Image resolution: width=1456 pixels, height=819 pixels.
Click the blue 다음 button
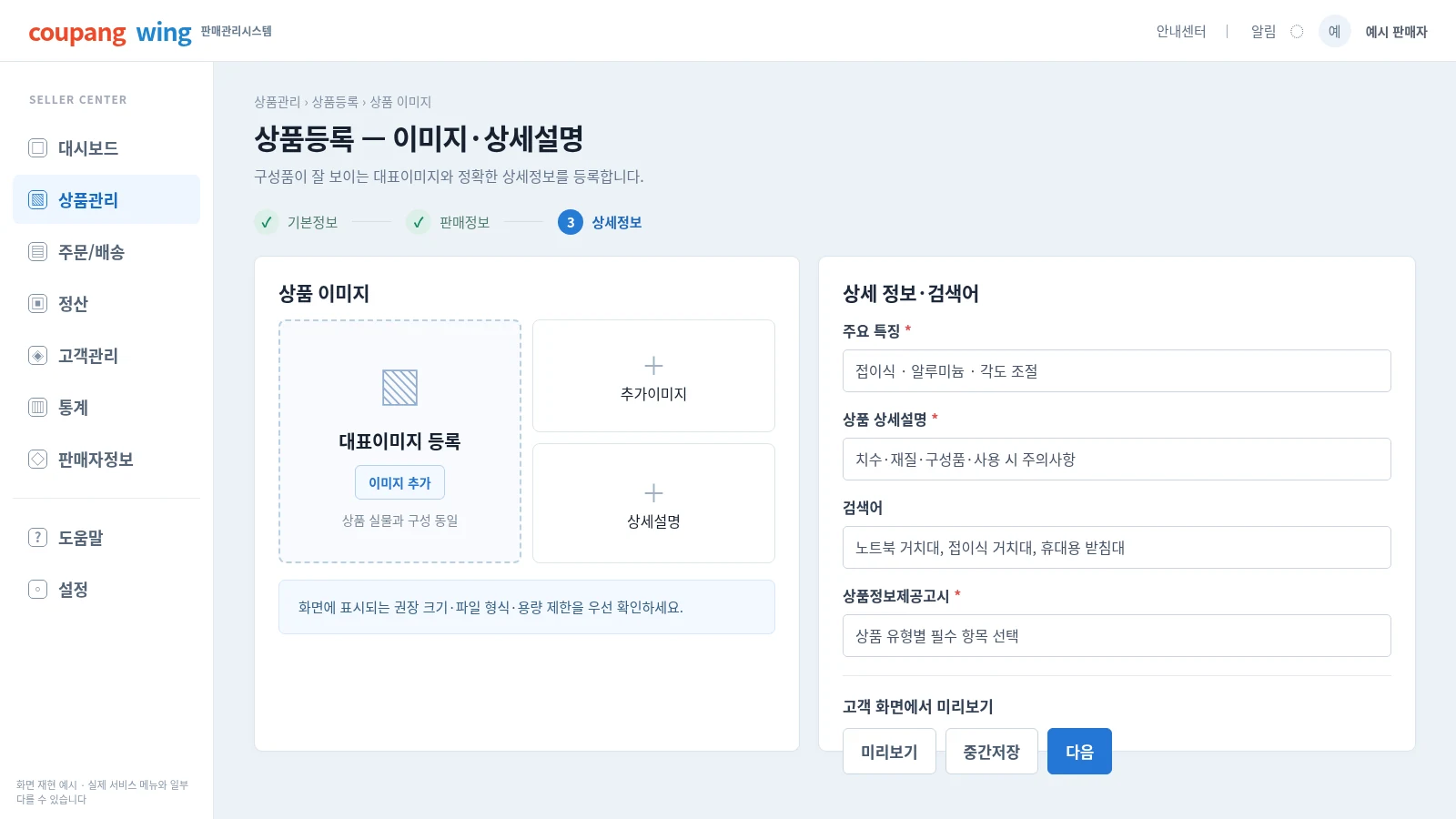pos(1079,752)
